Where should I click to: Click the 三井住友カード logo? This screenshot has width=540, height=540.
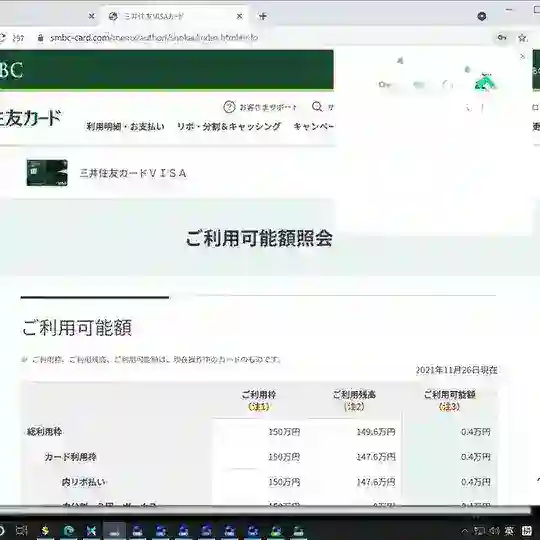(30, 118)
